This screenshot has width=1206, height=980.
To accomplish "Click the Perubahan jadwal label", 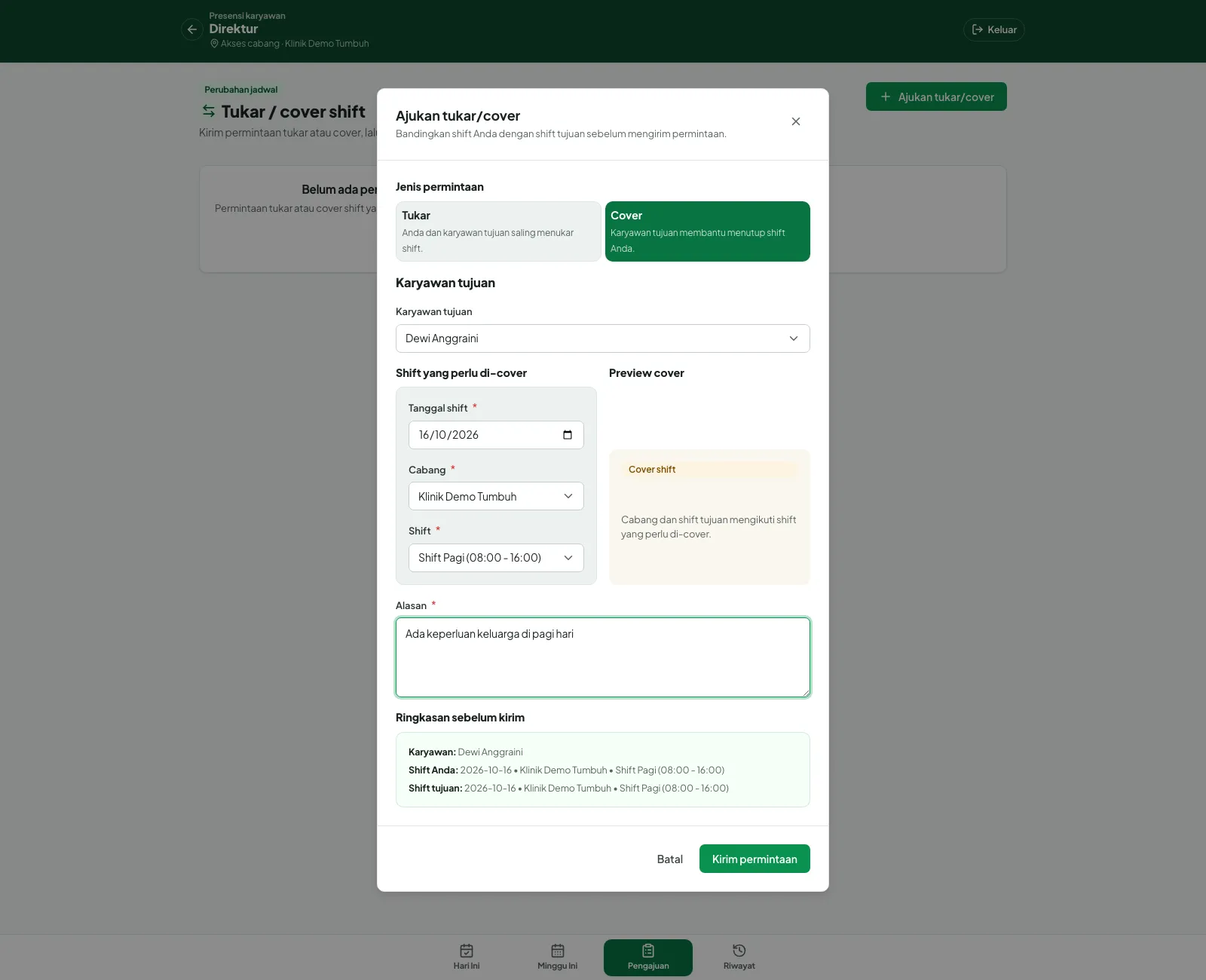I will [x=241, y=90].
